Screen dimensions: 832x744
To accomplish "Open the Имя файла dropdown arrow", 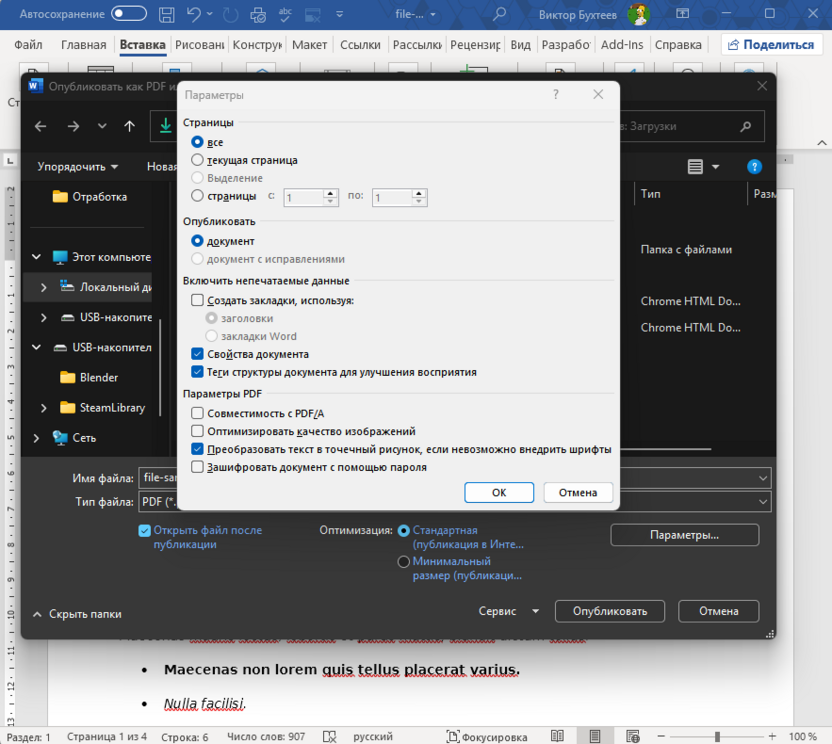I will (762, 478).
